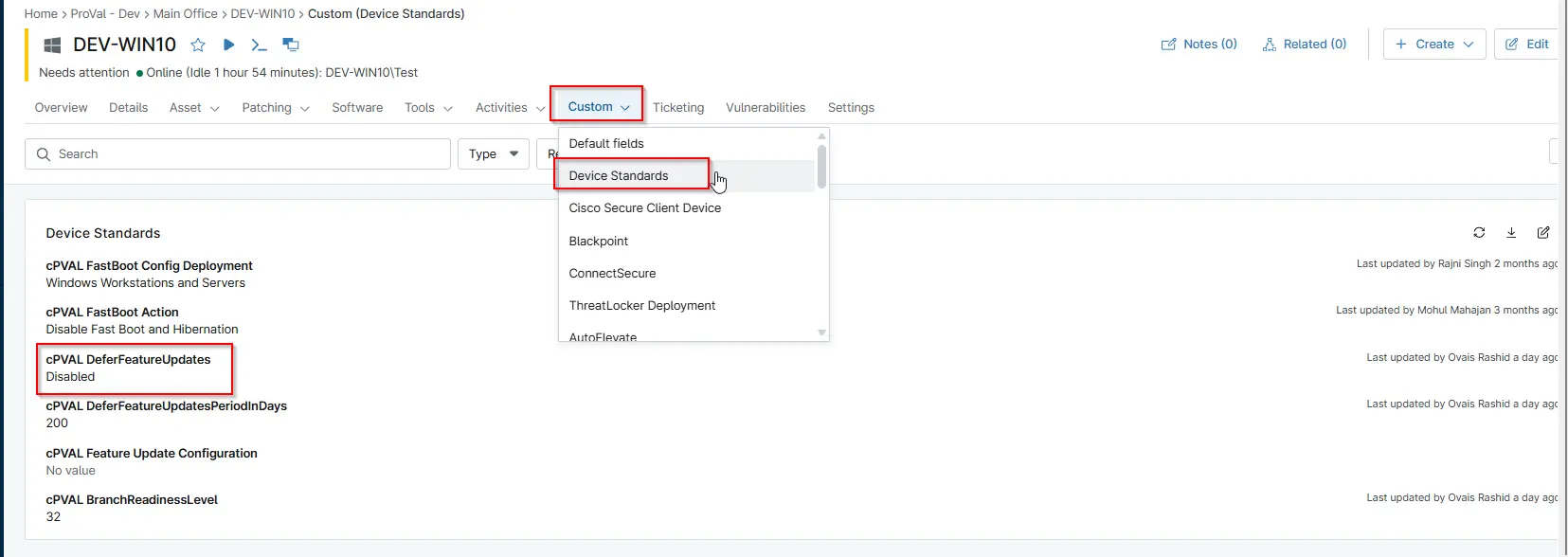Go to the Software tab
The width and height of the screenshot is (1568, 557).
pyautogui.click(x=357, y=108)
